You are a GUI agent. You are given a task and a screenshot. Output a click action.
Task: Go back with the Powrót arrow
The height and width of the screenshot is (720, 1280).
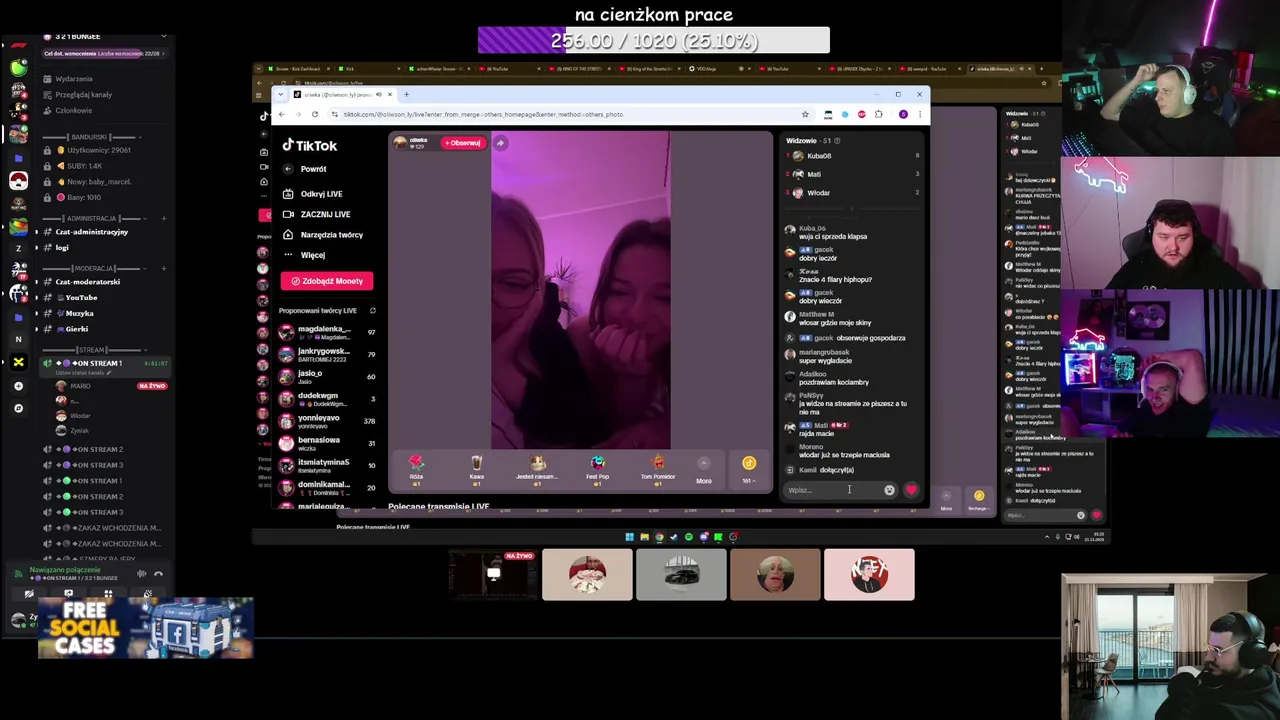pyautogui.click(x=288, y=169)
